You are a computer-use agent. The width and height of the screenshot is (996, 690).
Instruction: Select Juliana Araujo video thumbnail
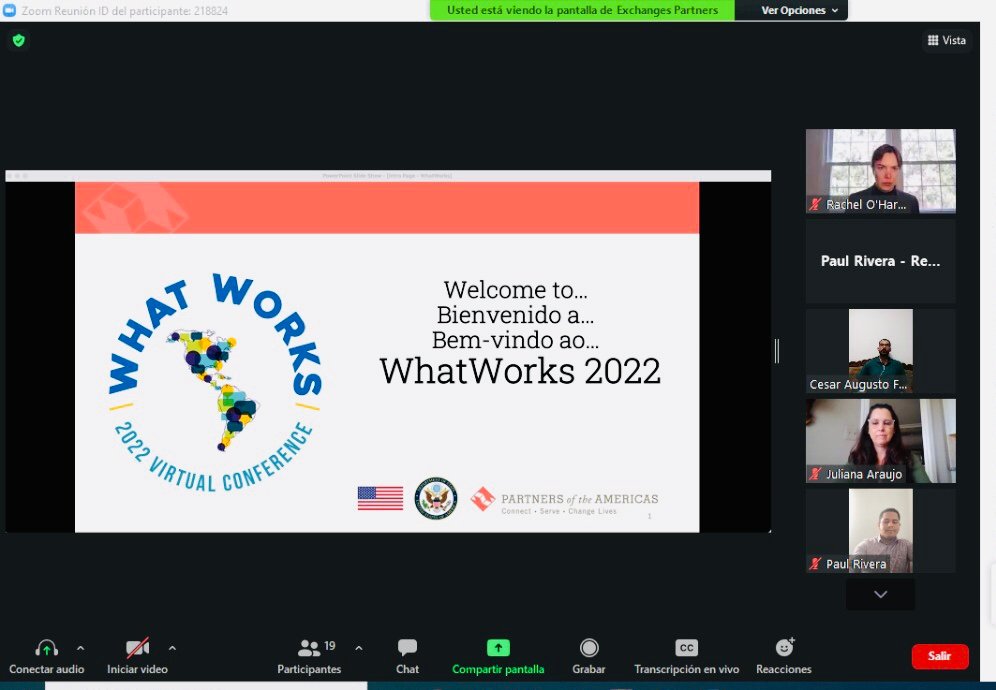pos(880,441)
